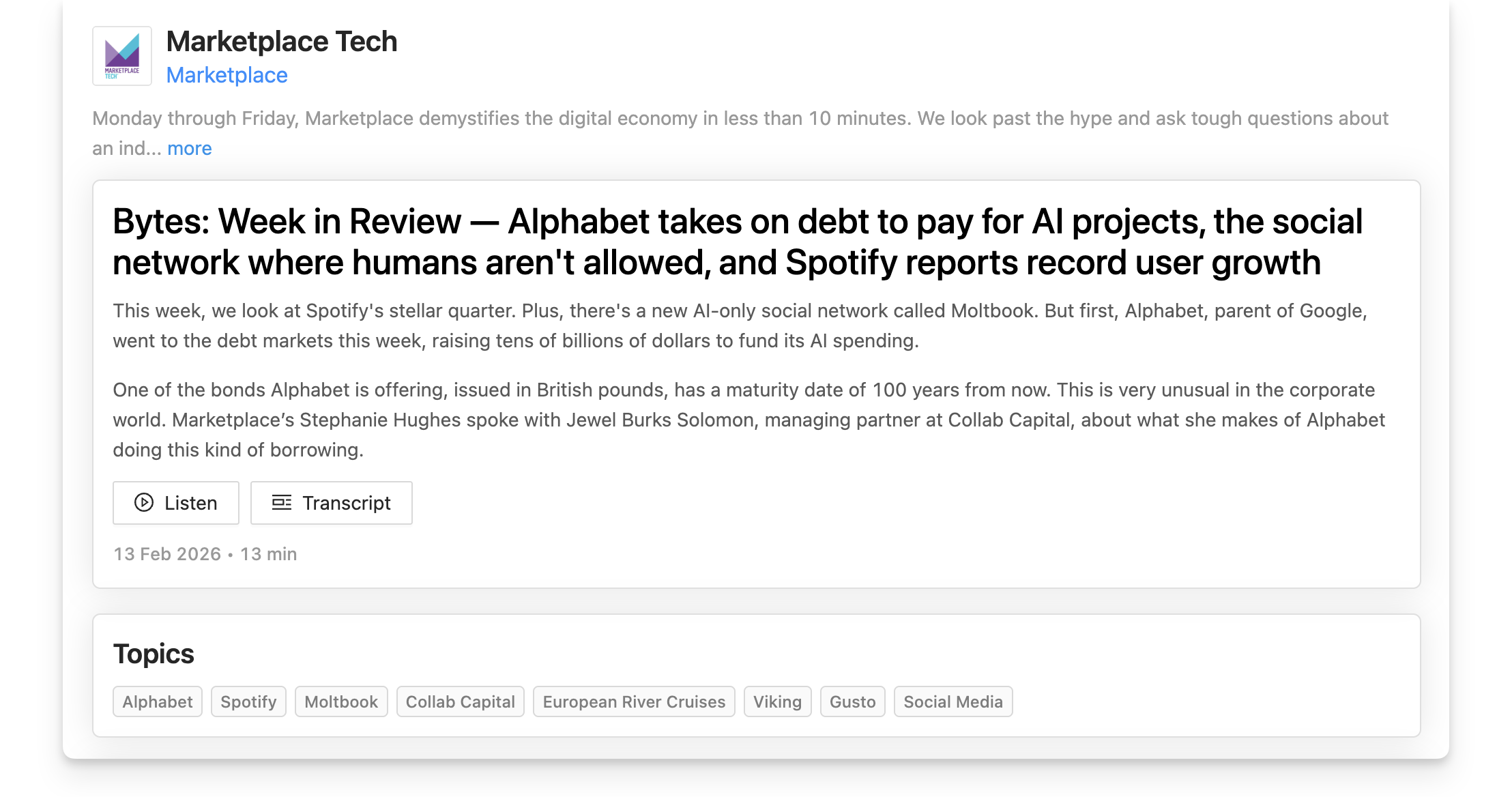Select the Spotify topic tag
The width and height of the screenshot is (1512, 797).
248,701
